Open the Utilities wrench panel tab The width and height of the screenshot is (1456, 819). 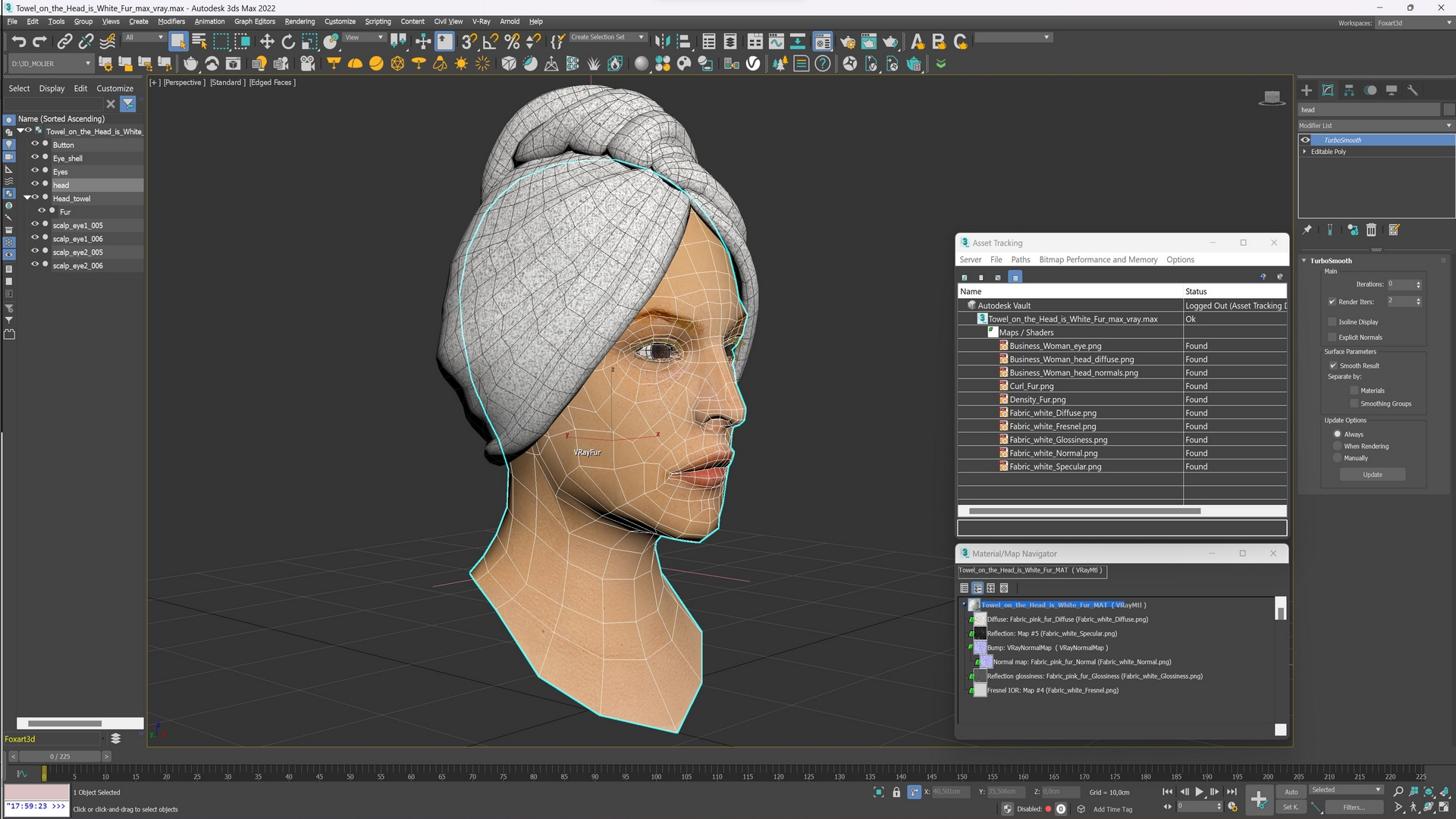tap(1413, 90)
